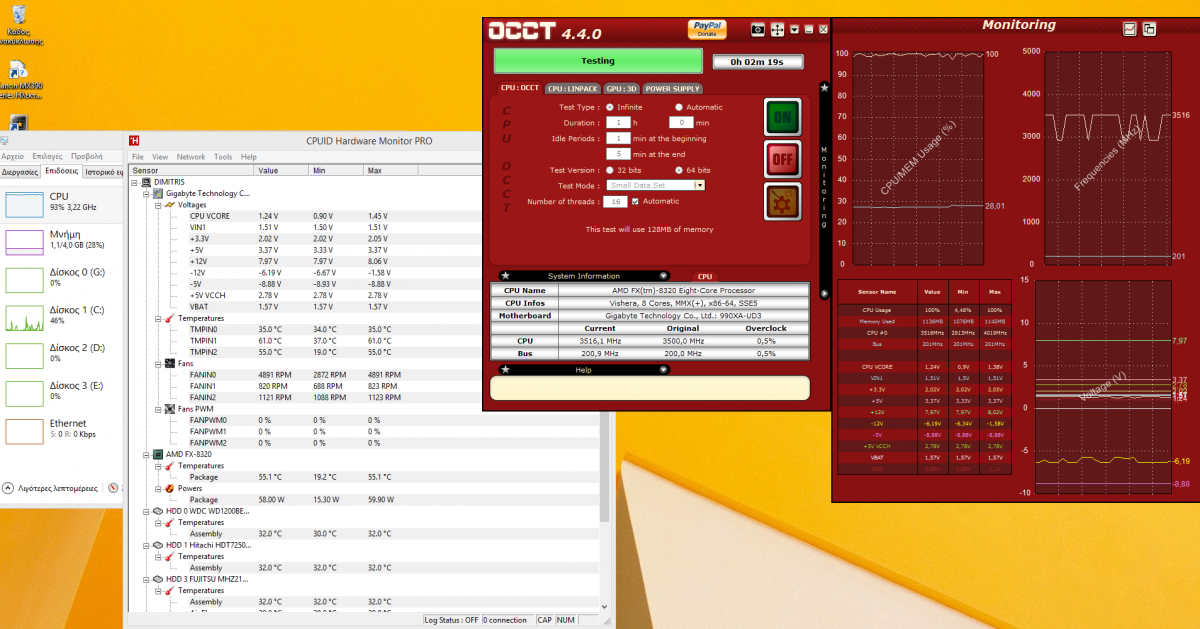
Task: Collapse the DIMITRIS tree node
Action: coord(135,182)
